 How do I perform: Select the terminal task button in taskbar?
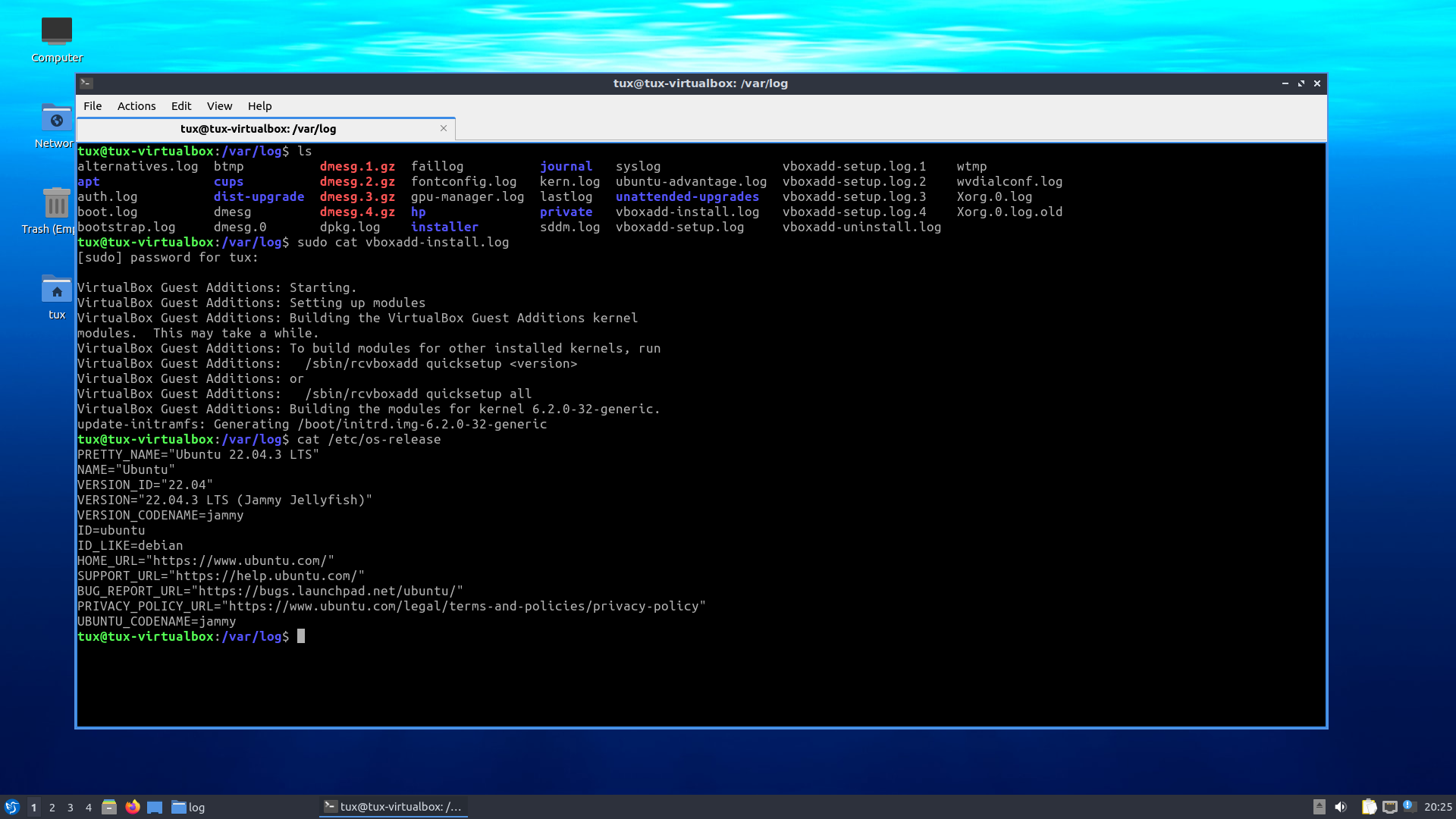pos(393,807)
